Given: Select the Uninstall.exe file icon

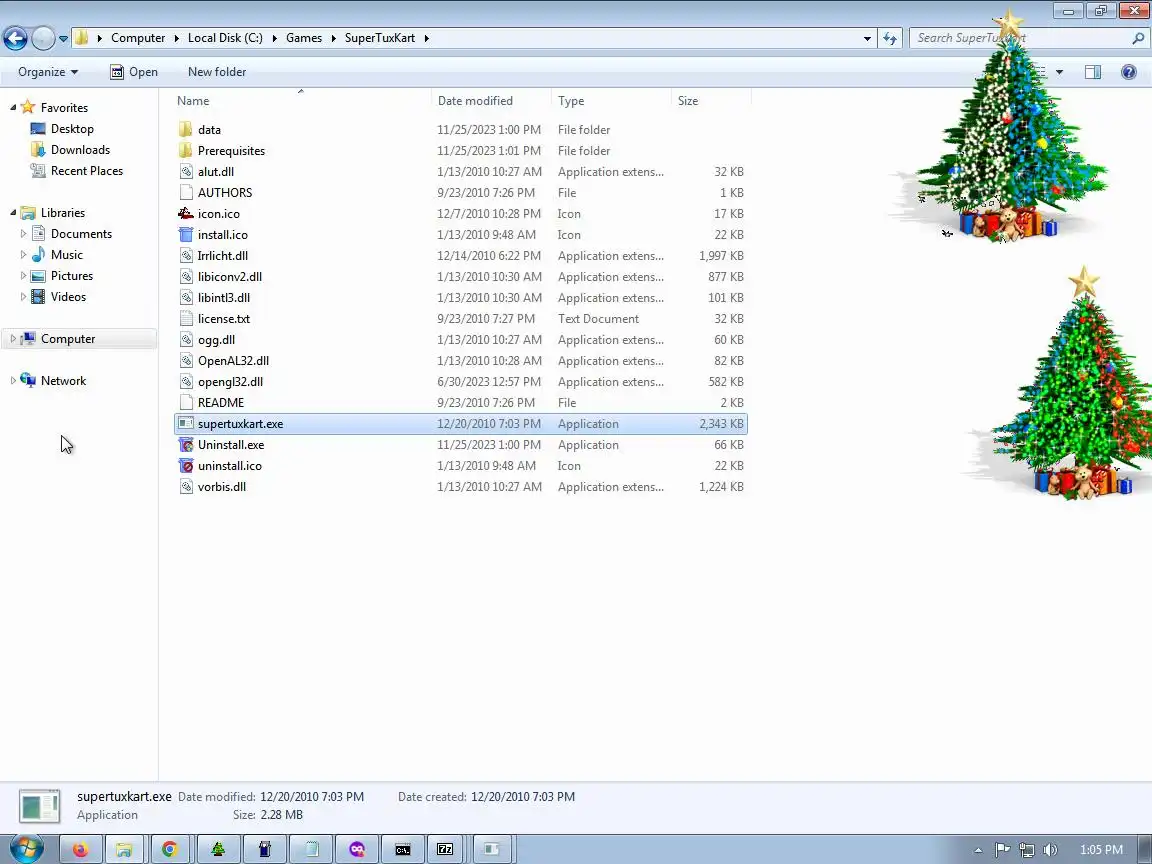Looking at the screenshot, I should click(186, 444).
